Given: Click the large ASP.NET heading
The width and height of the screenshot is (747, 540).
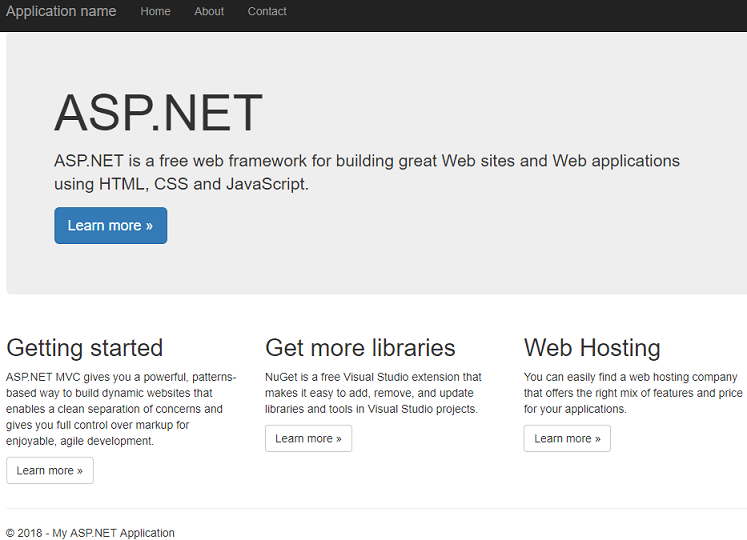Looking at the screenshot, I should (158, 113).
